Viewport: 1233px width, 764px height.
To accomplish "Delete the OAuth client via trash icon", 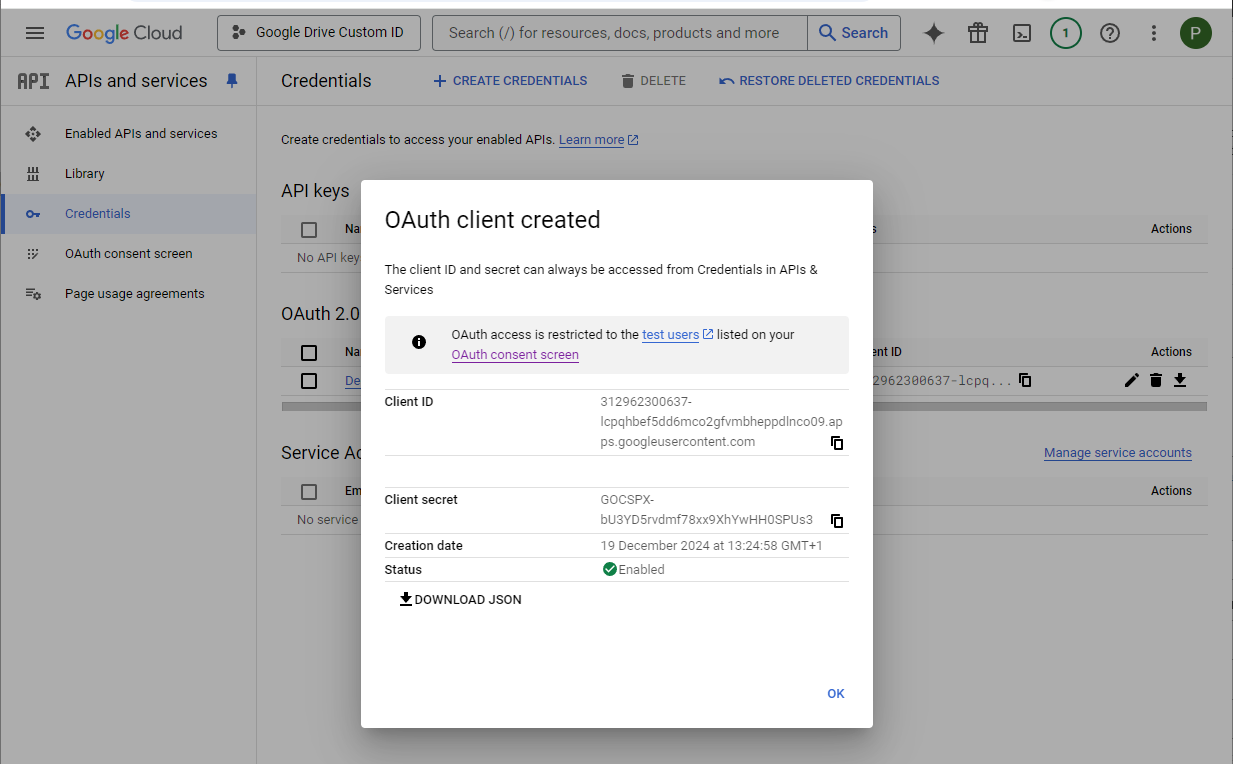I will (x=1157, y=380).
